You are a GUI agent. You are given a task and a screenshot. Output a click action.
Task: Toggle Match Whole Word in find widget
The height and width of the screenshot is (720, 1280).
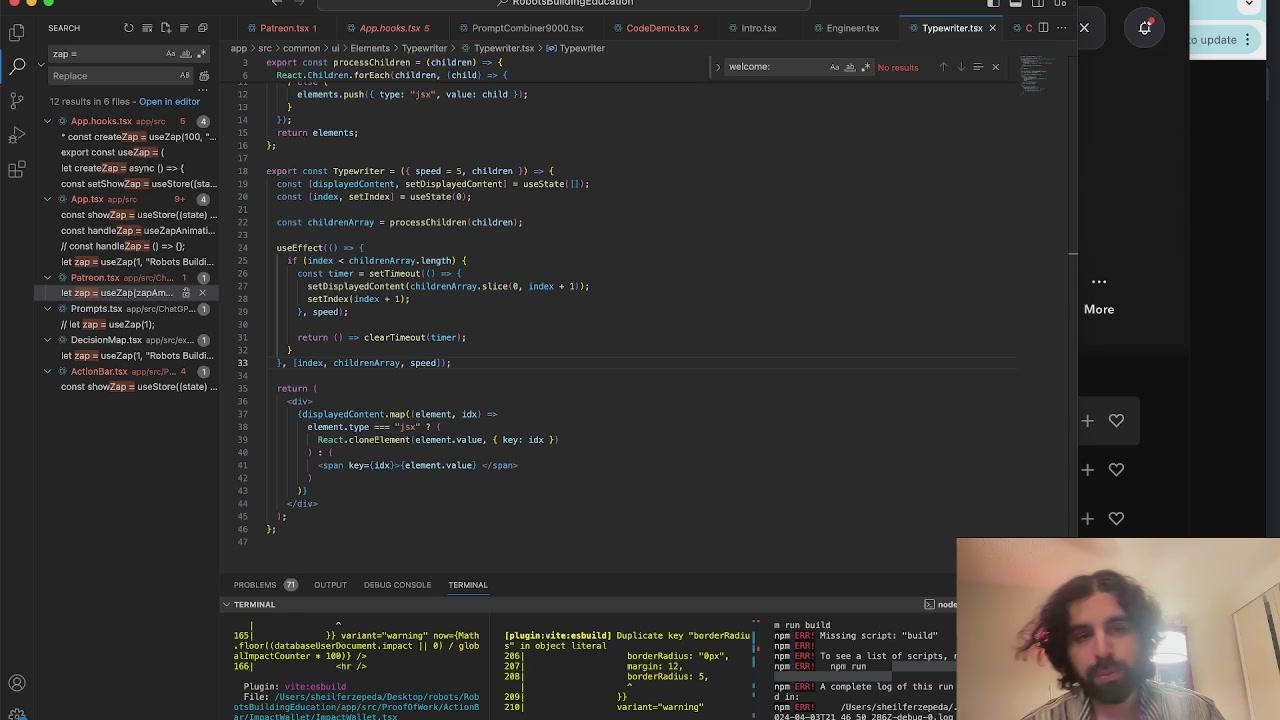(x=850, y=67)
